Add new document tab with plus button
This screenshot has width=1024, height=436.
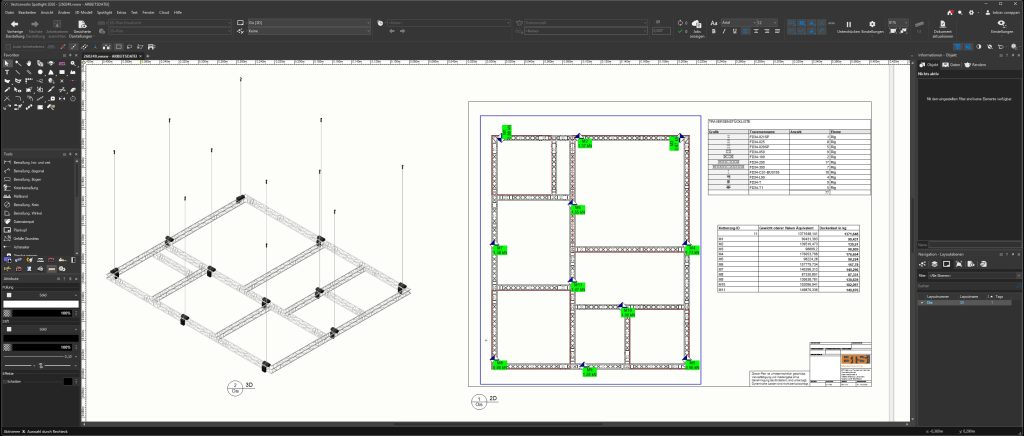point(148,56)
